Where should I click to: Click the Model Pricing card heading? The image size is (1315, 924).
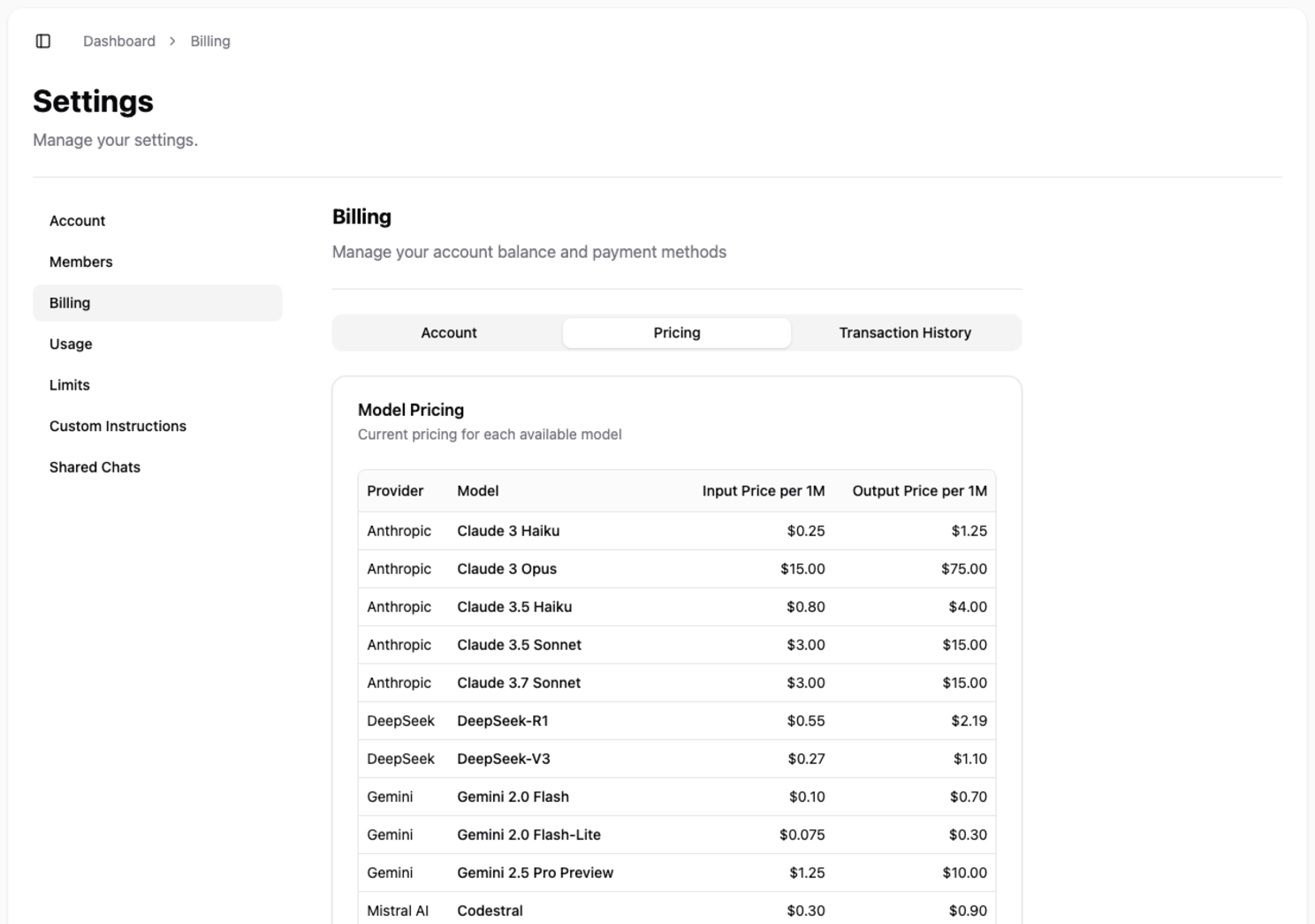coord(411,410)
